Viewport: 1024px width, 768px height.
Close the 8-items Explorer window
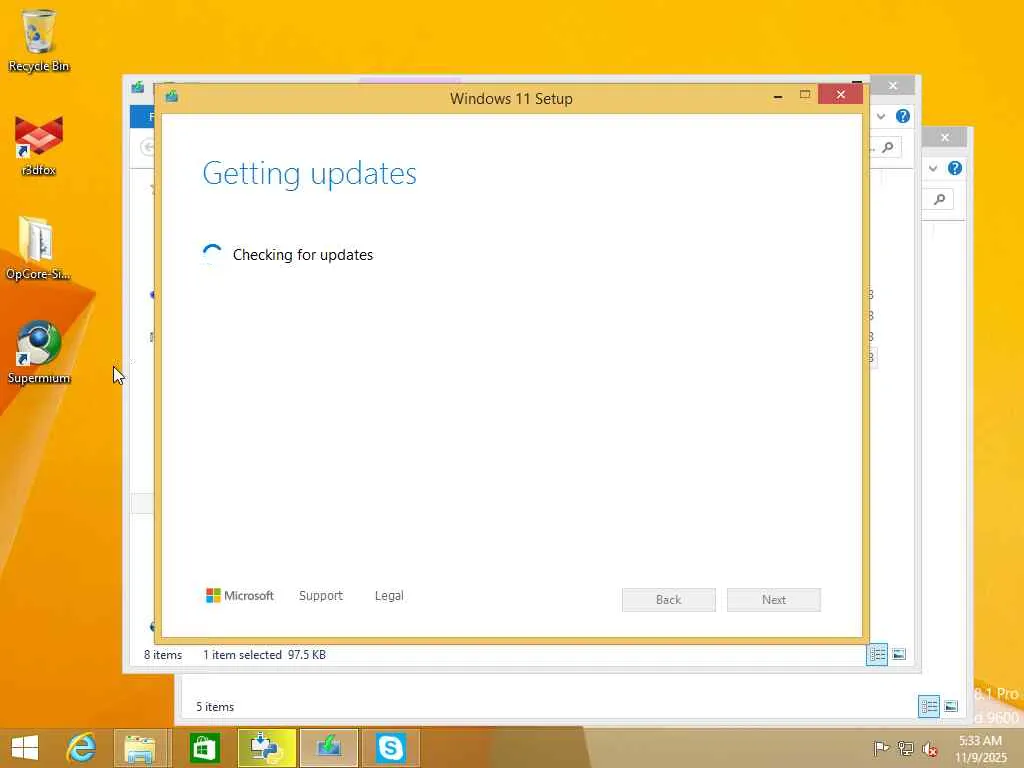[x=893, y=86]
